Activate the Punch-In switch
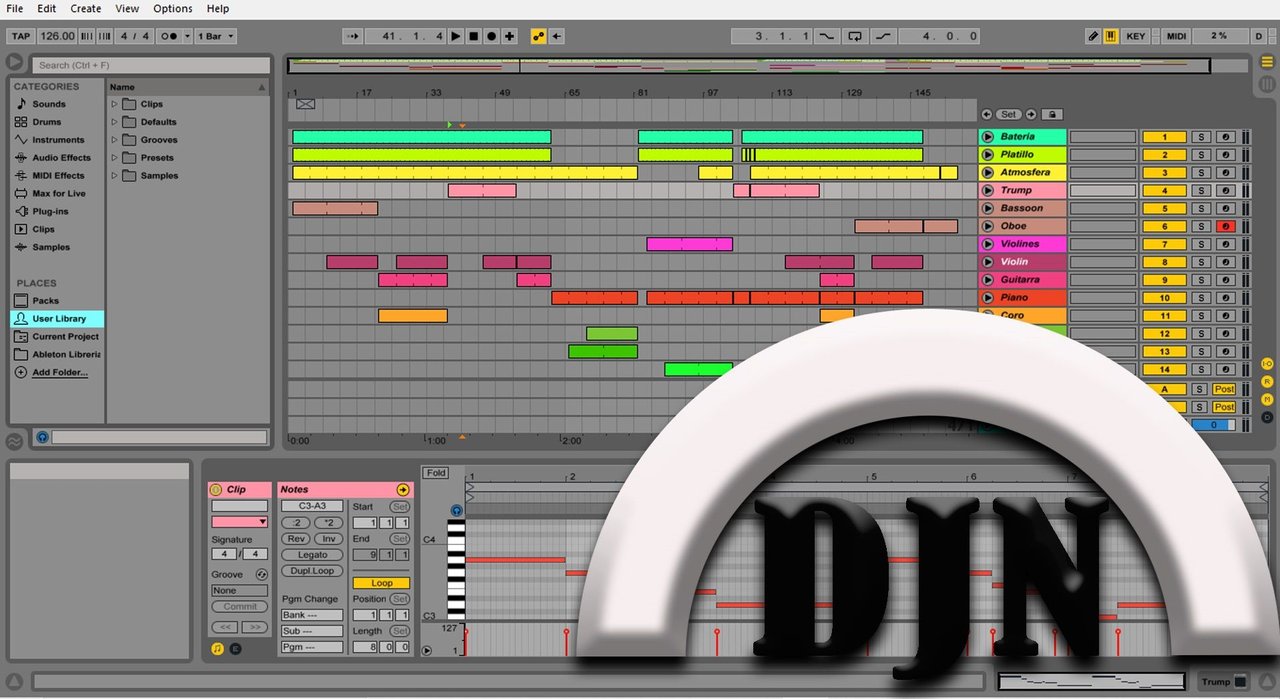This screenshot has width=1280, height=699. [826, 36]
